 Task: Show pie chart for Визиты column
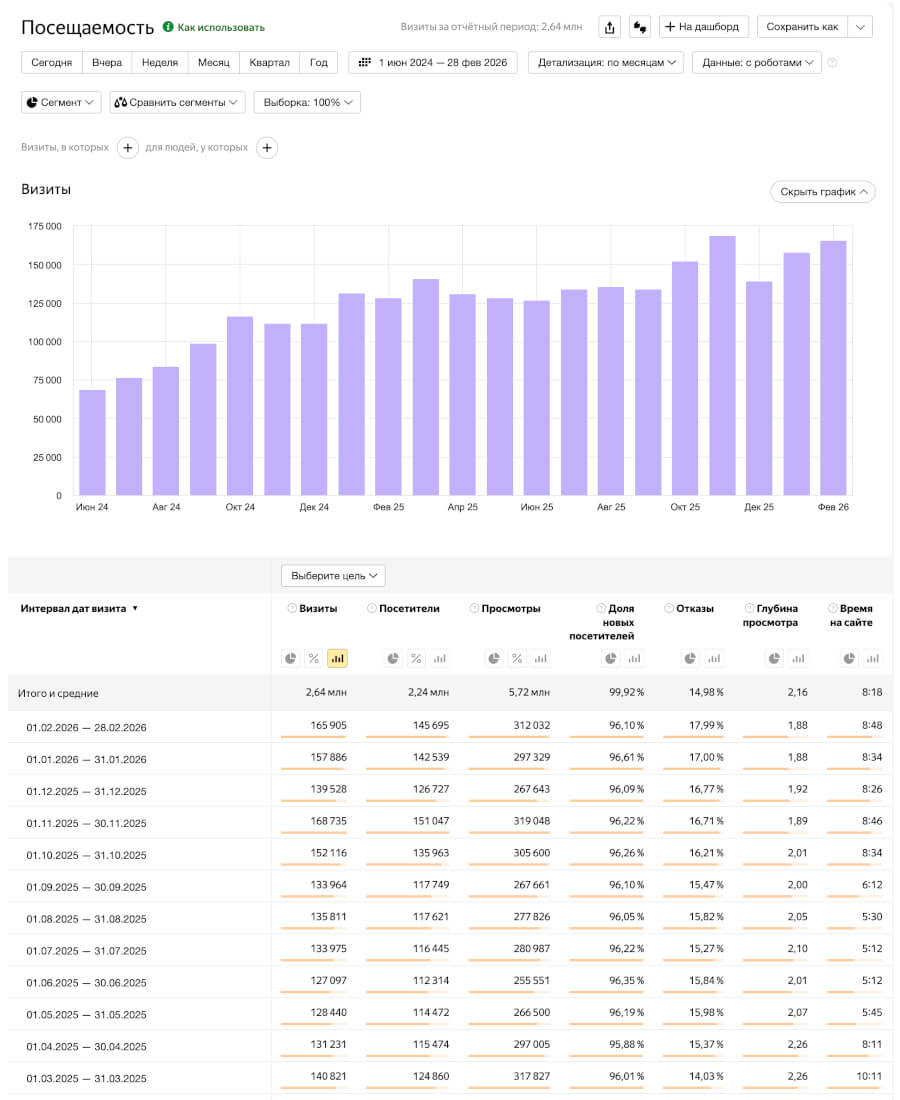[x=290, y=658]
